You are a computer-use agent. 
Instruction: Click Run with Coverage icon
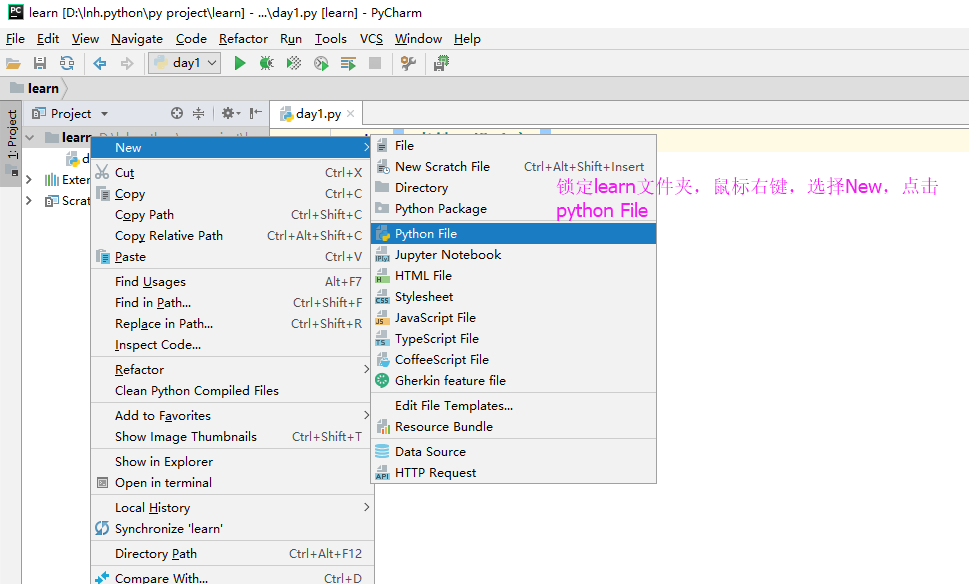[x=294, y=63]
